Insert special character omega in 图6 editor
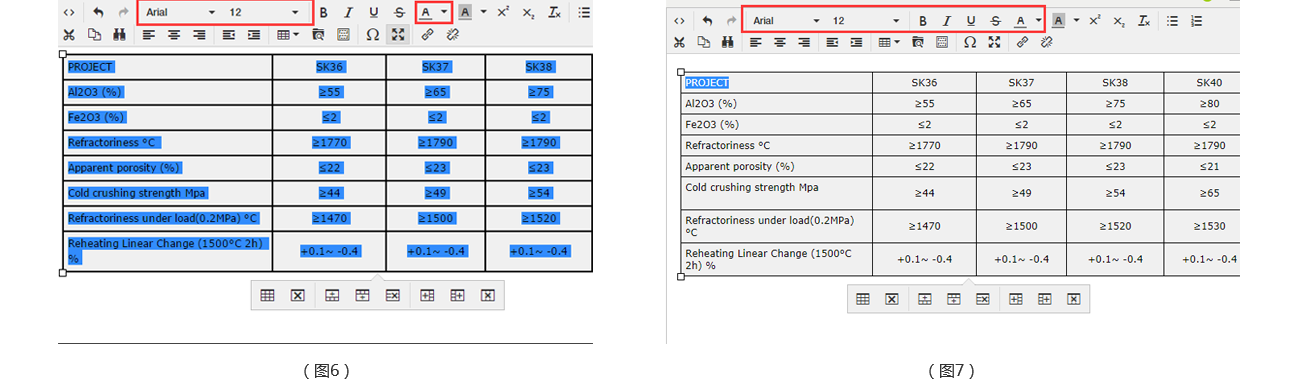 (373, 35)
